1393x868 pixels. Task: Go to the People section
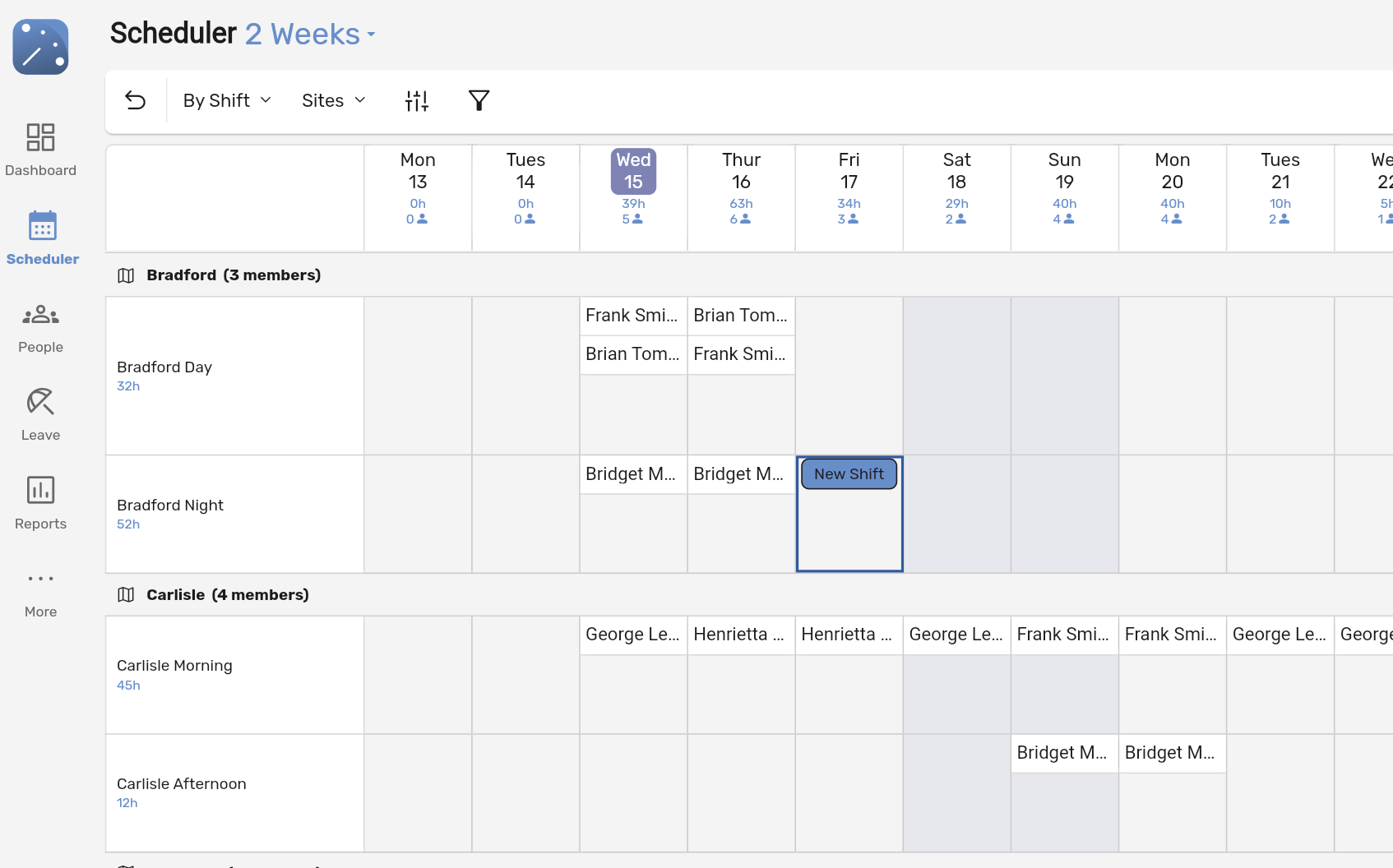pyautogui.click(x=40, y=327)
